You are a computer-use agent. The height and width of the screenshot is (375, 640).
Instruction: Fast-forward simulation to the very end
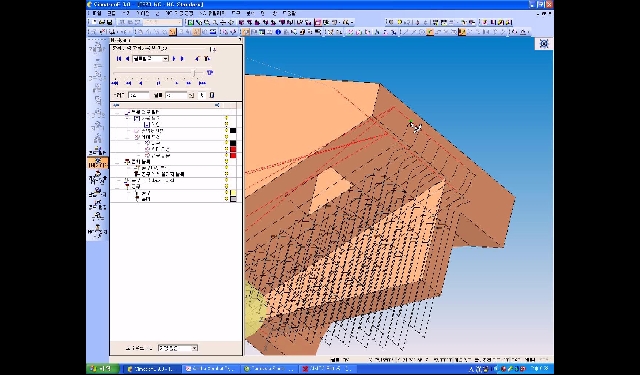point(202,83)
